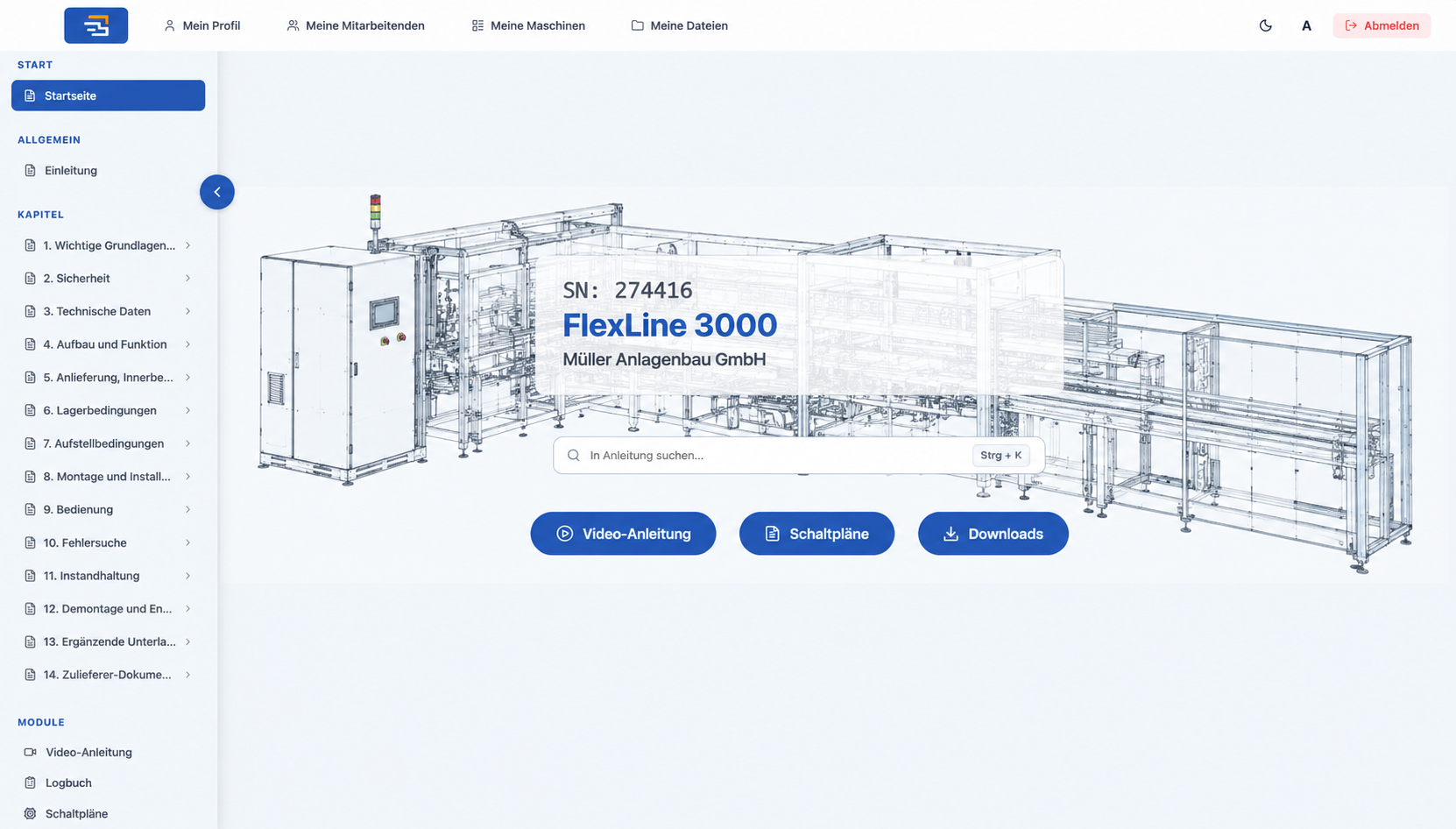
Task: Click the page icon next to 10. Fehlersuche
Action: (x=30, y=543)
